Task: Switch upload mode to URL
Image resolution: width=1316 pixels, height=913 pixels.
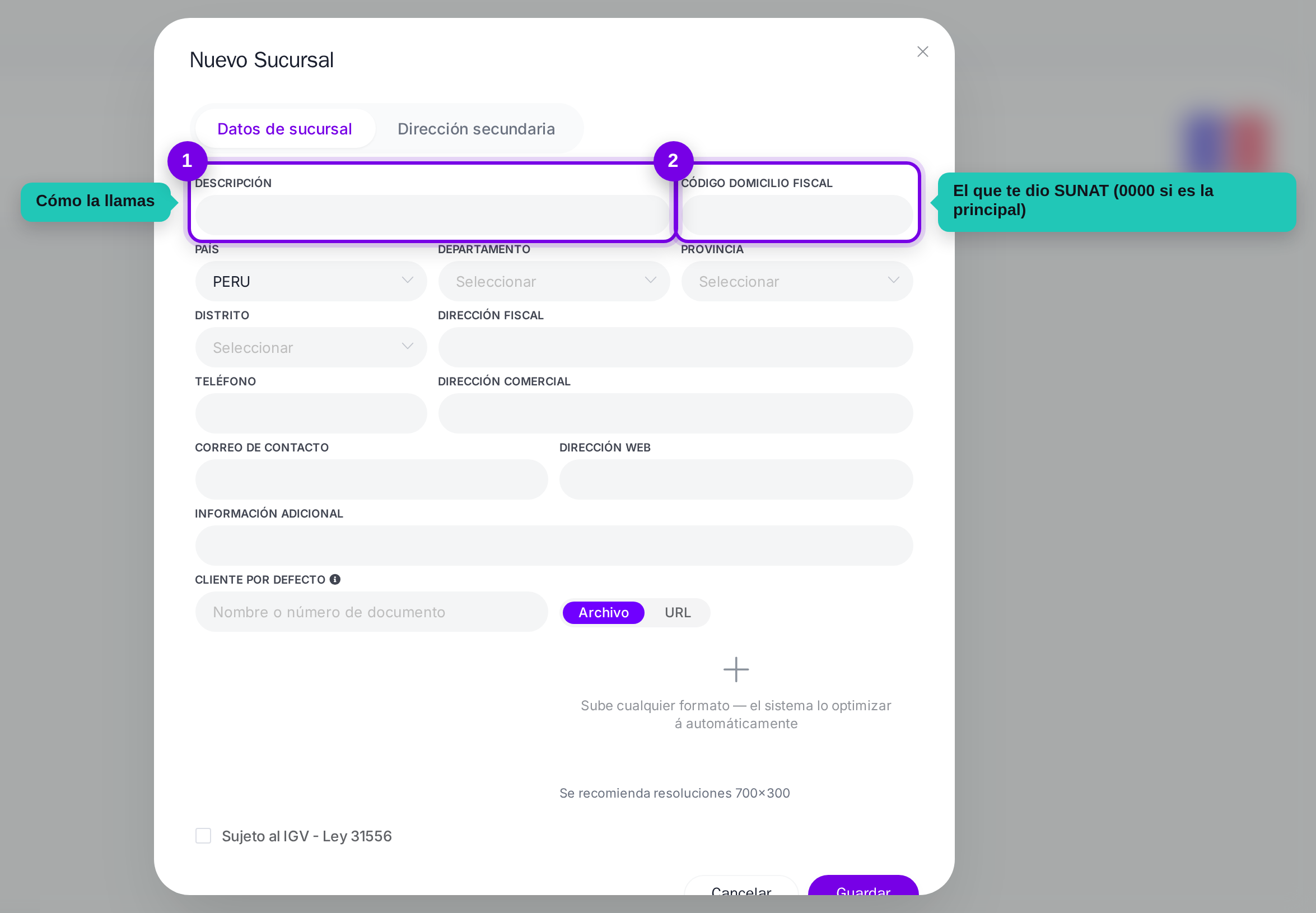Action: 677,613
